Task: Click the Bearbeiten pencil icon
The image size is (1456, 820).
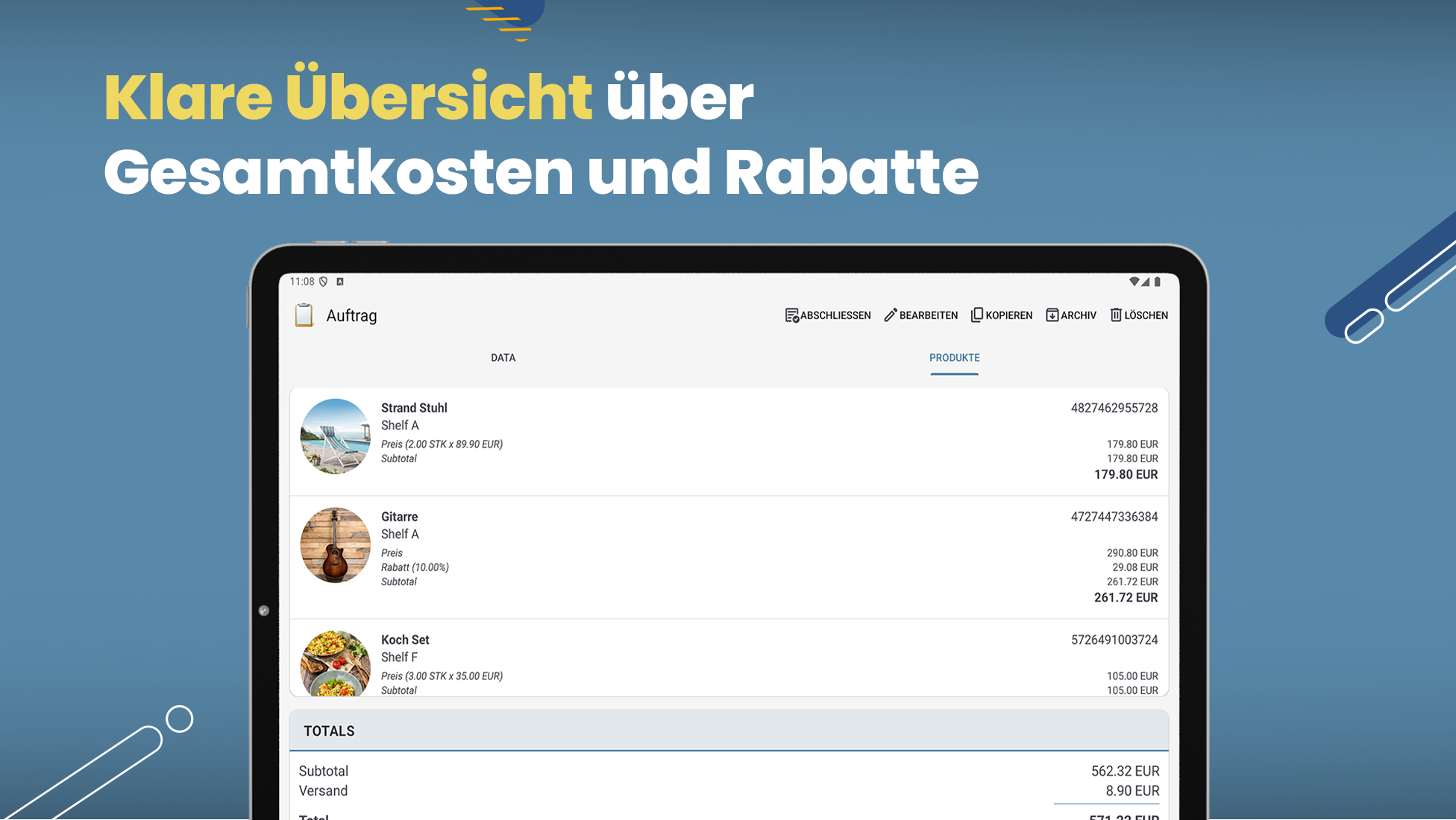Action: point(891,315)
